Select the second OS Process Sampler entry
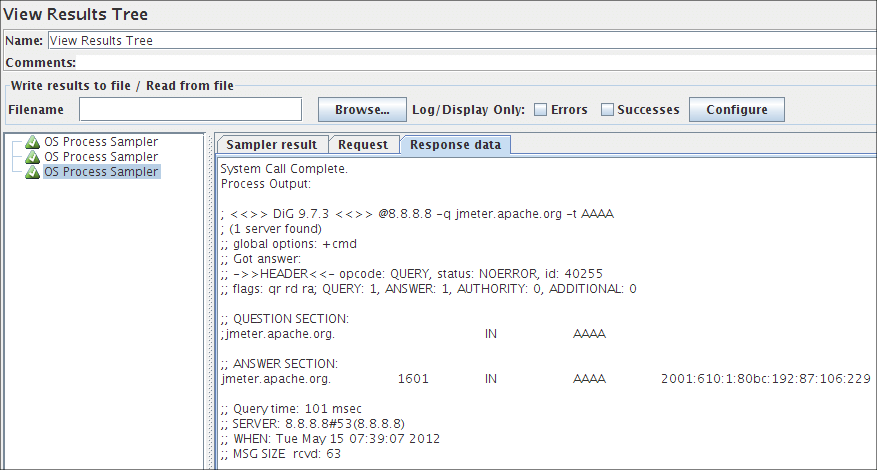The height and width of the screenshot is (470, 877). click(x=100, y=157)
